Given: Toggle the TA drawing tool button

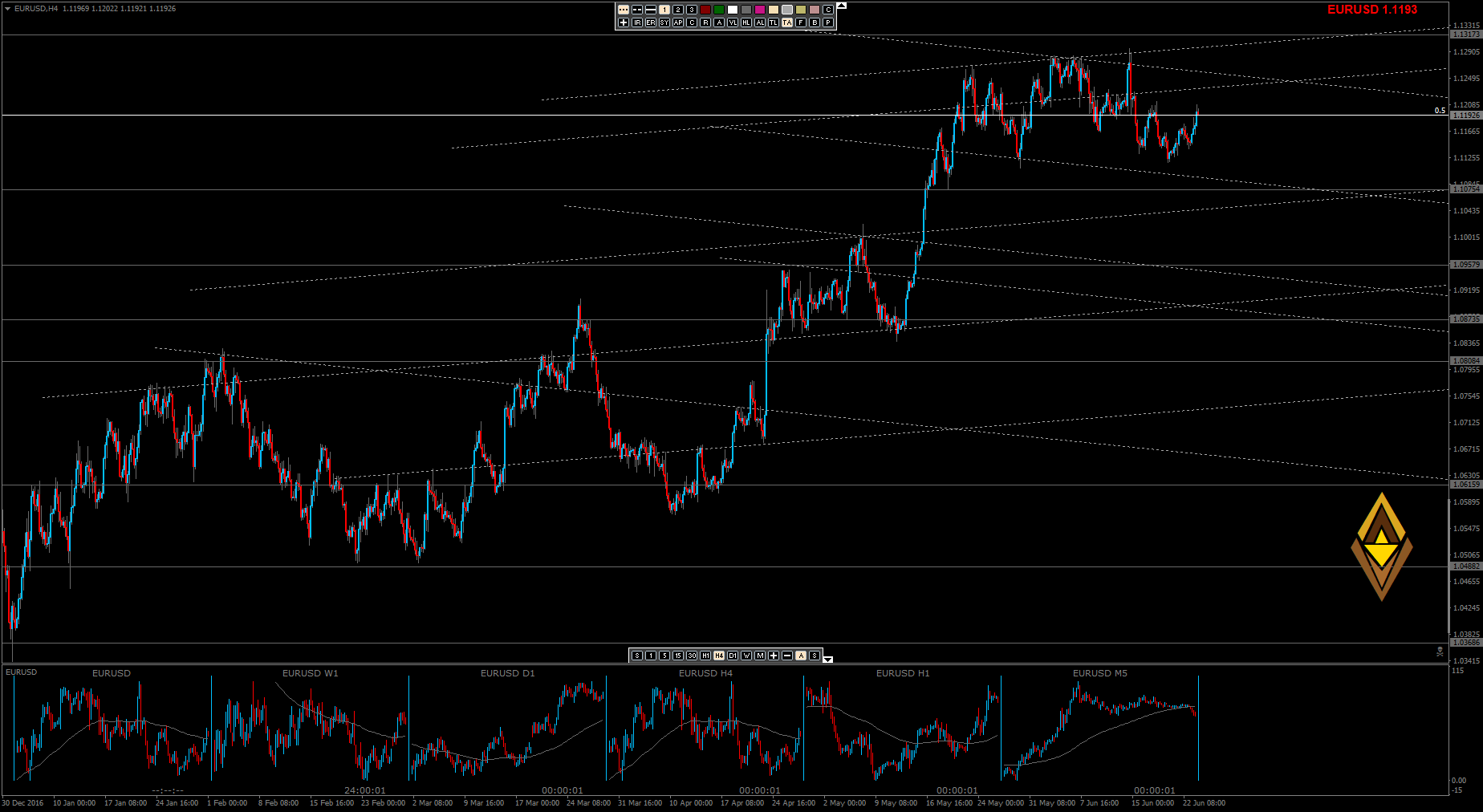Looking at the screenshot, I should 787,22.
